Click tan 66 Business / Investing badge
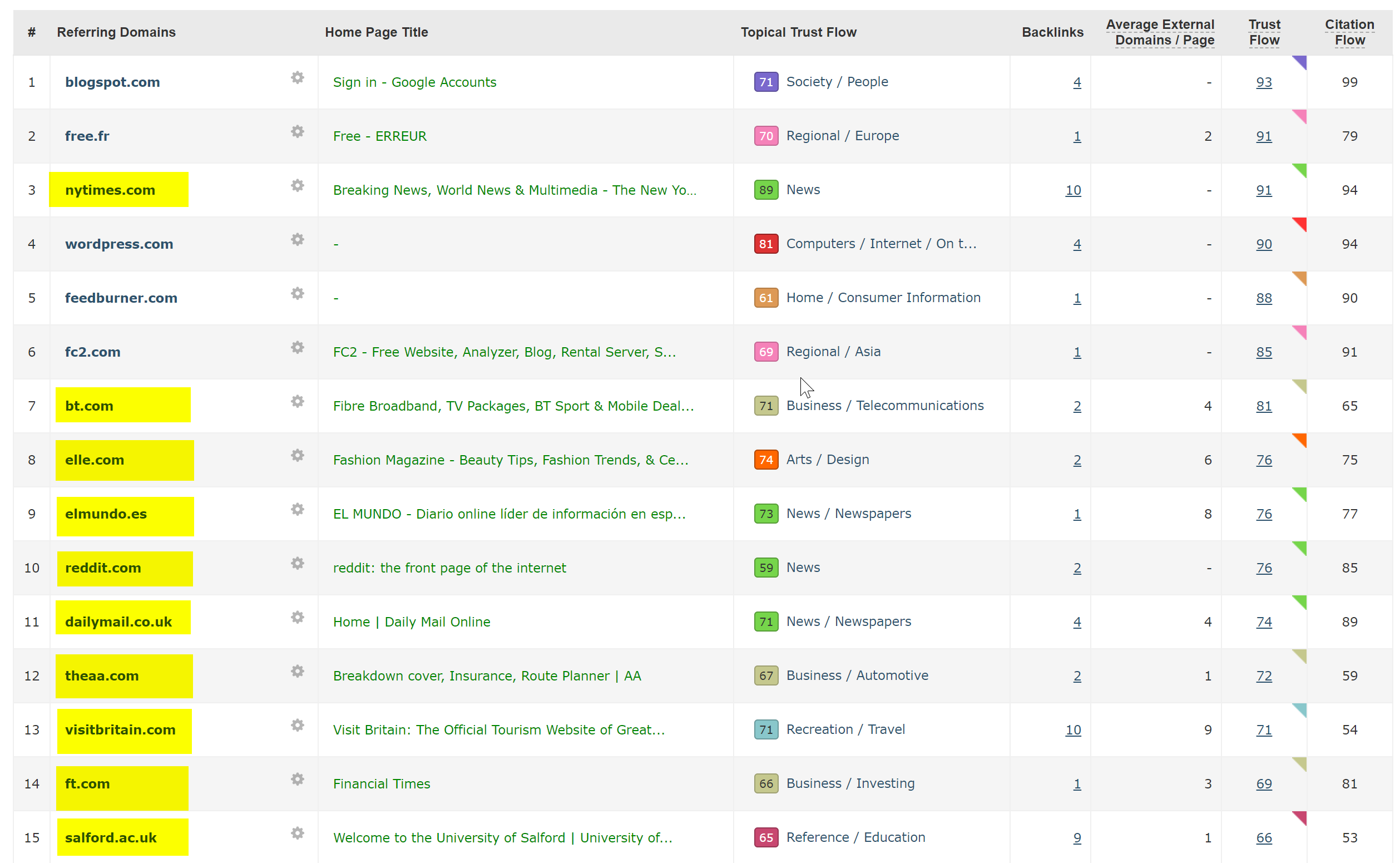This screenshot has width=1400, height=863. (766, 784)
